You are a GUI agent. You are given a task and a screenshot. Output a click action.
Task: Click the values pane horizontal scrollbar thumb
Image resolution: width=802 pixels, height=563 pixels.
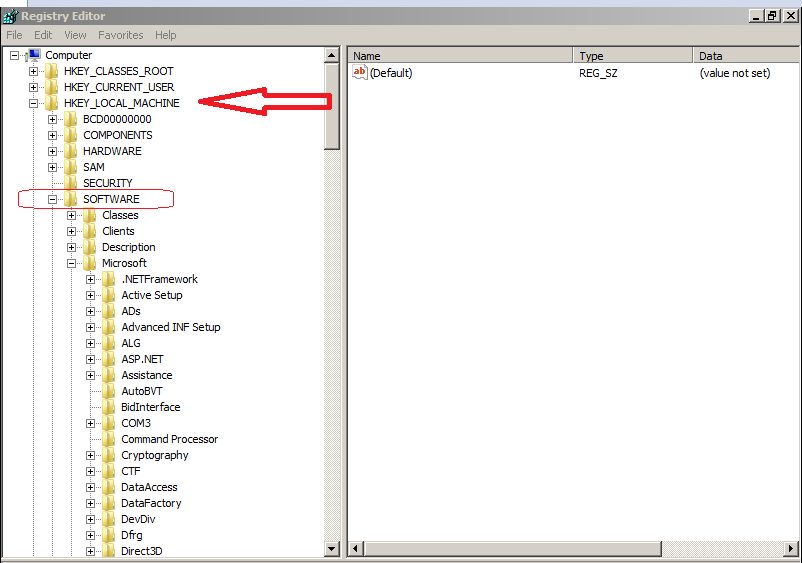click(x=513, y=549)
